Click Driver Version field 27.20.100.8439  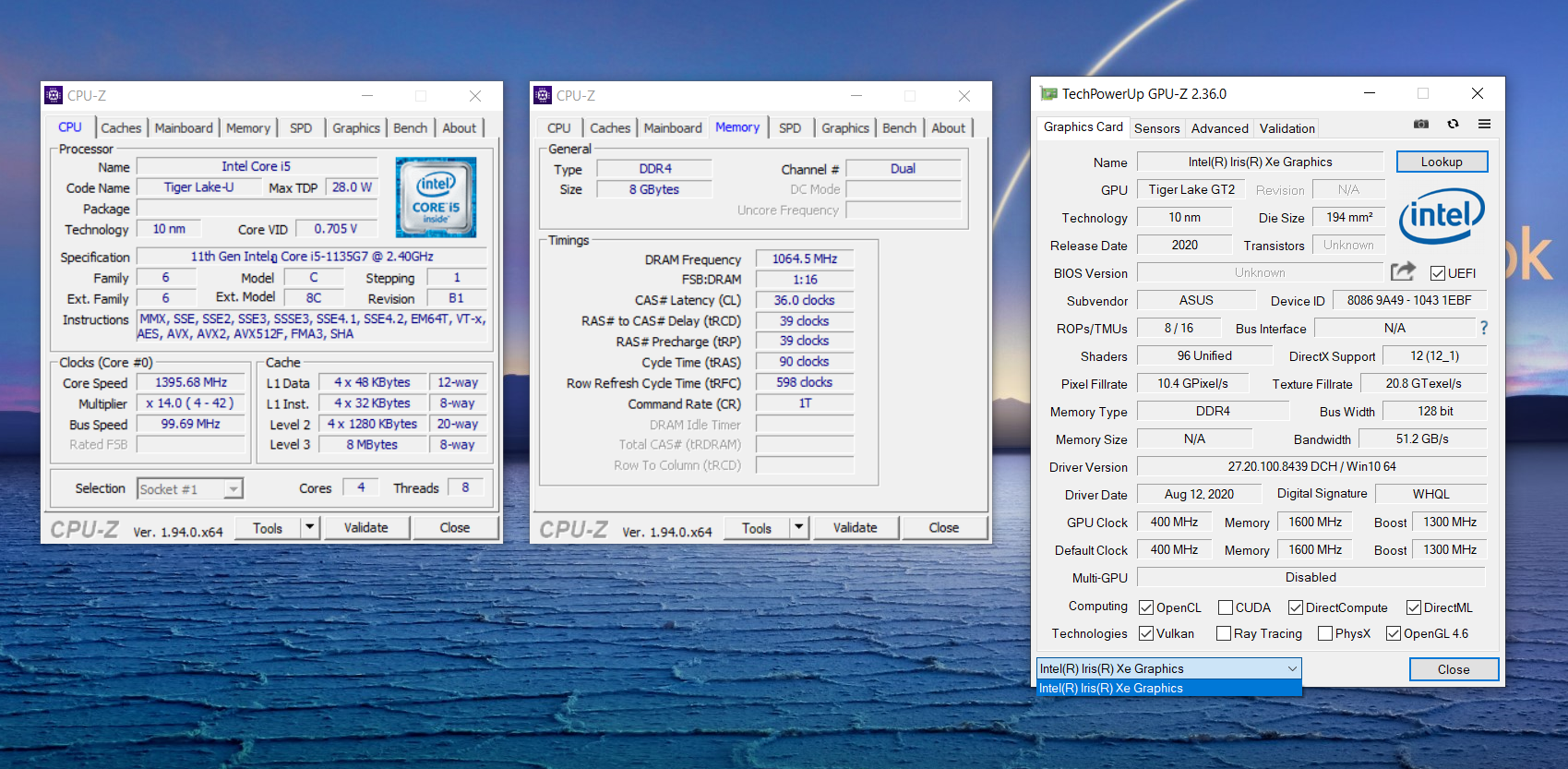1311,466
